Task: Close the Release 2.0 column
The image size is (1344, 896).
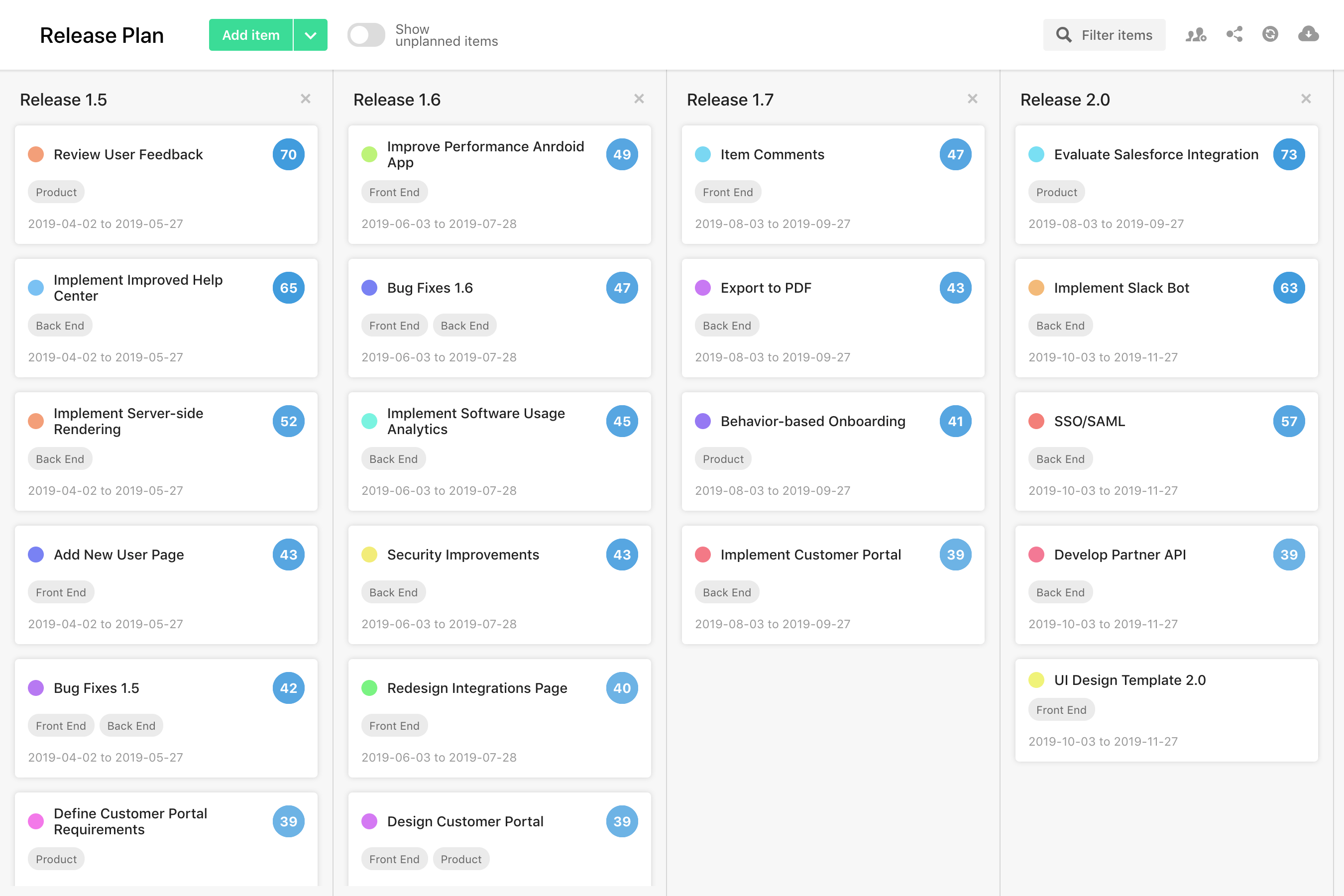Action: (1306, 98)
